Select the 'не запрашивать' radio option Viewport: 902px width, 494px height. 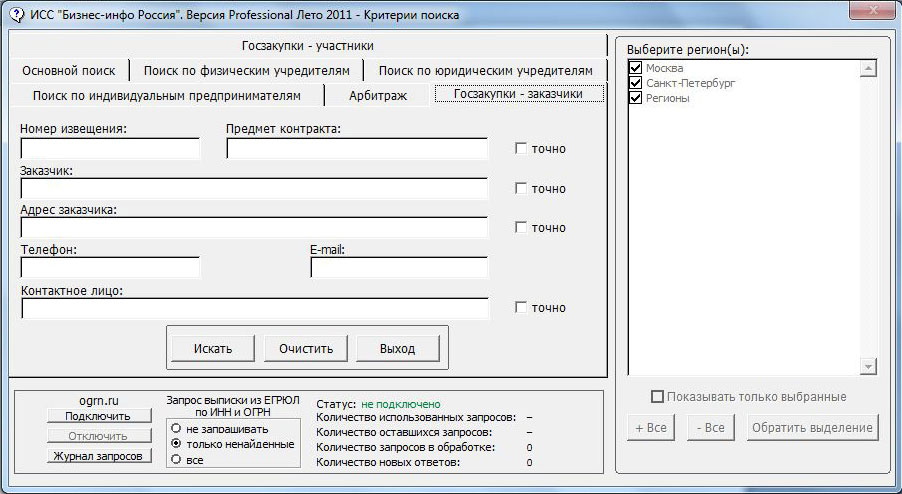pos(176,428)
